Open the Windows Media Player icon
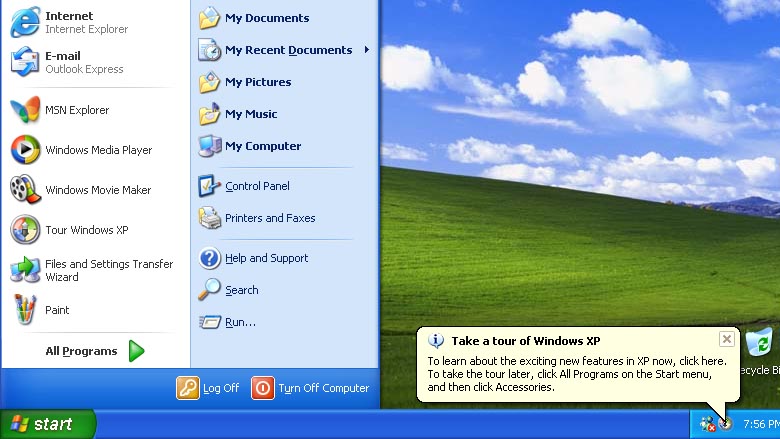 coord(25,150)
